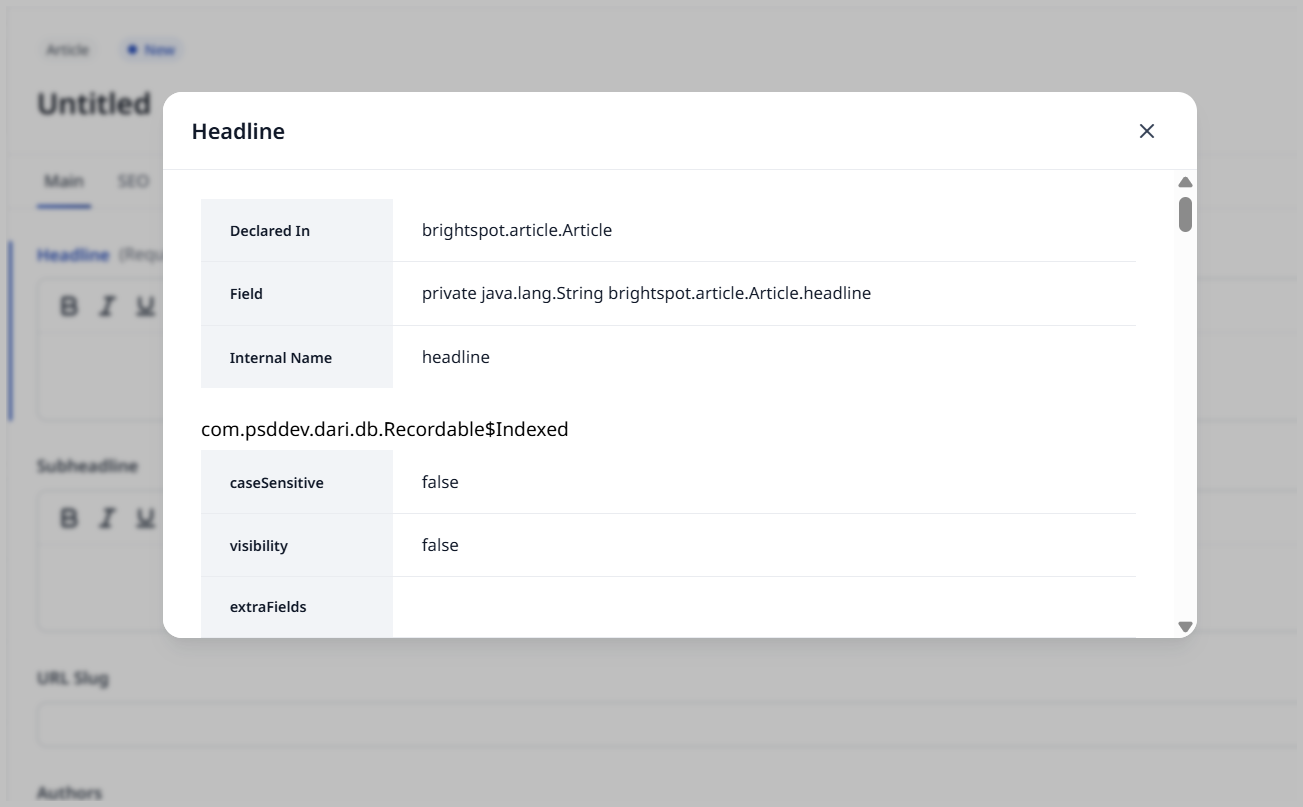The height and width of the screenshot is (807, 1303).
Task: Apply bold formatting in the Subheadline editor
Action: (x=67, y=518)
